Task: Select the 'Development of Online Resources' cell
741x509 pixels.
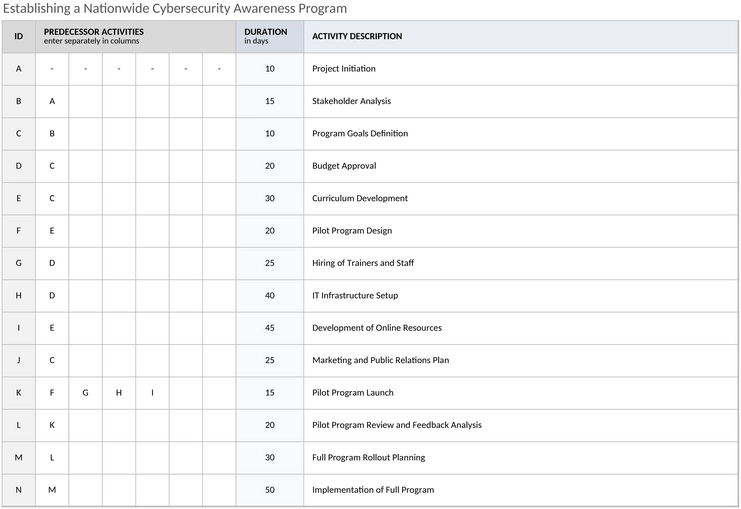Action: [x=521, y=328]
